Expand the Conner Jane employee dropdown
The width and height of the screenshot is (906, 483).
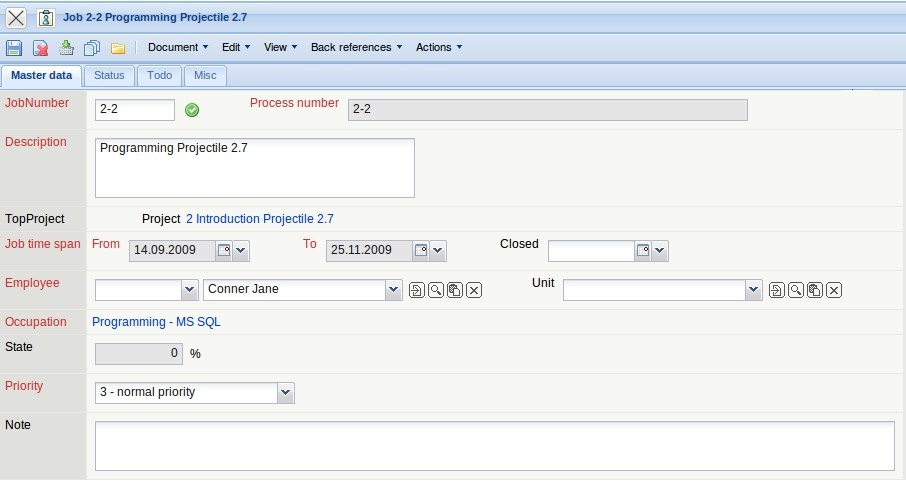[x=393, y=290]
